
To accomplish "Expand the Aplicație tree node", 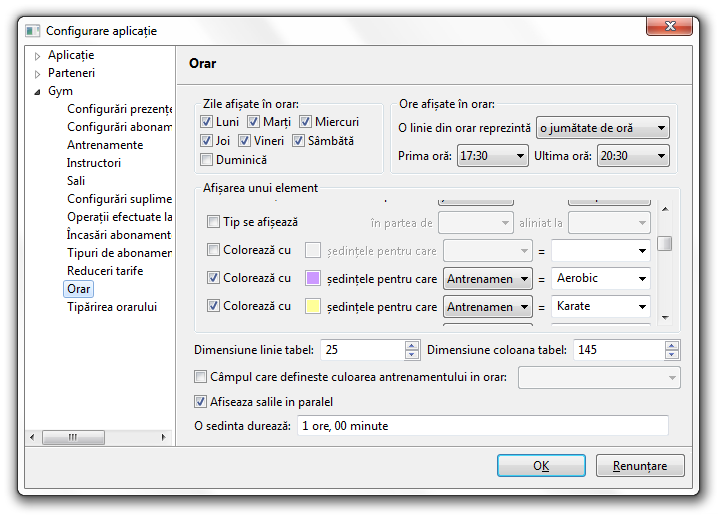I will pyautogui.click(x=38, y=56).
